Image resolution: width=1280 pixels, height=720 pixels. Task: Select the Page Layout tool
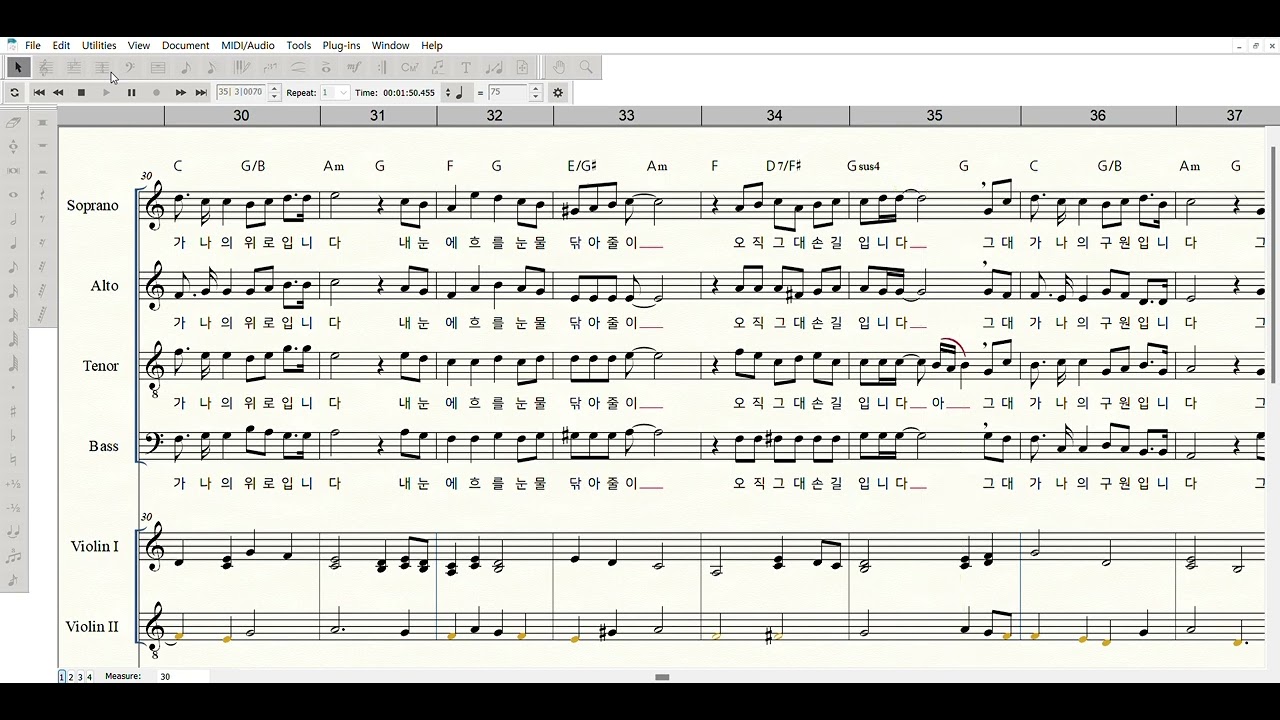click(x=521, y=67)
